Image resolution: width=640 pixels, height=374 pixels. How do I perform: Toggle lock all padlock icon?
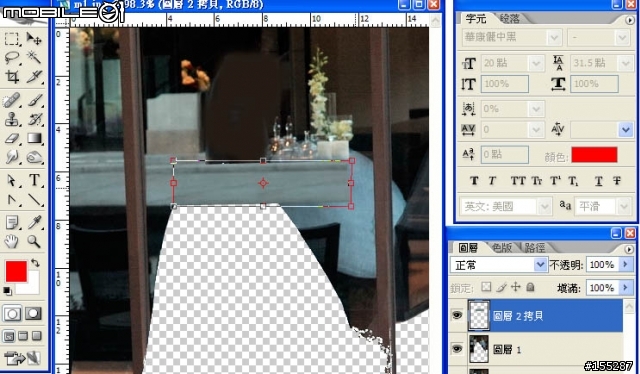[530, 287]
